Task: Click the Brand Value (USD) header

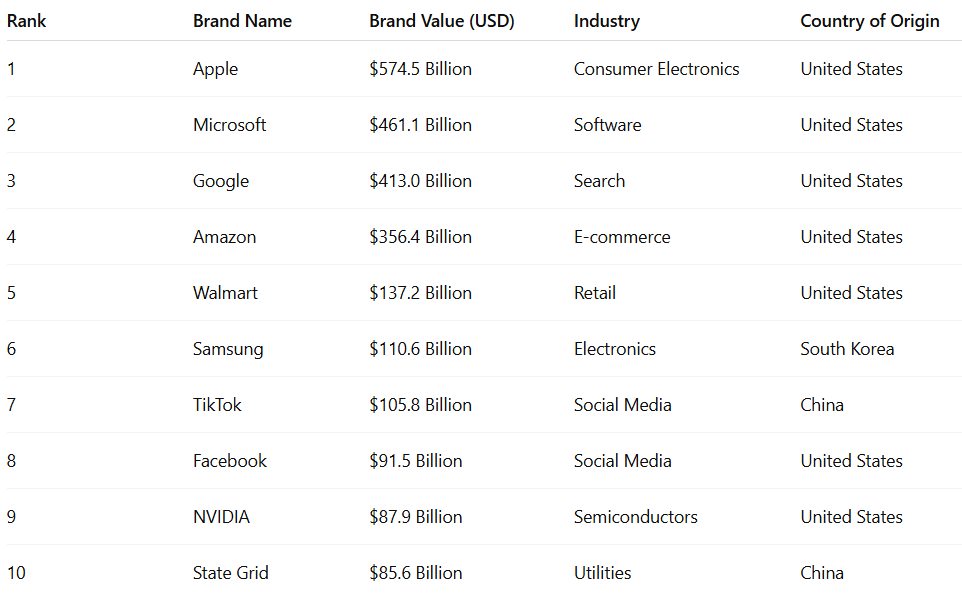Action: coord(441,21)
